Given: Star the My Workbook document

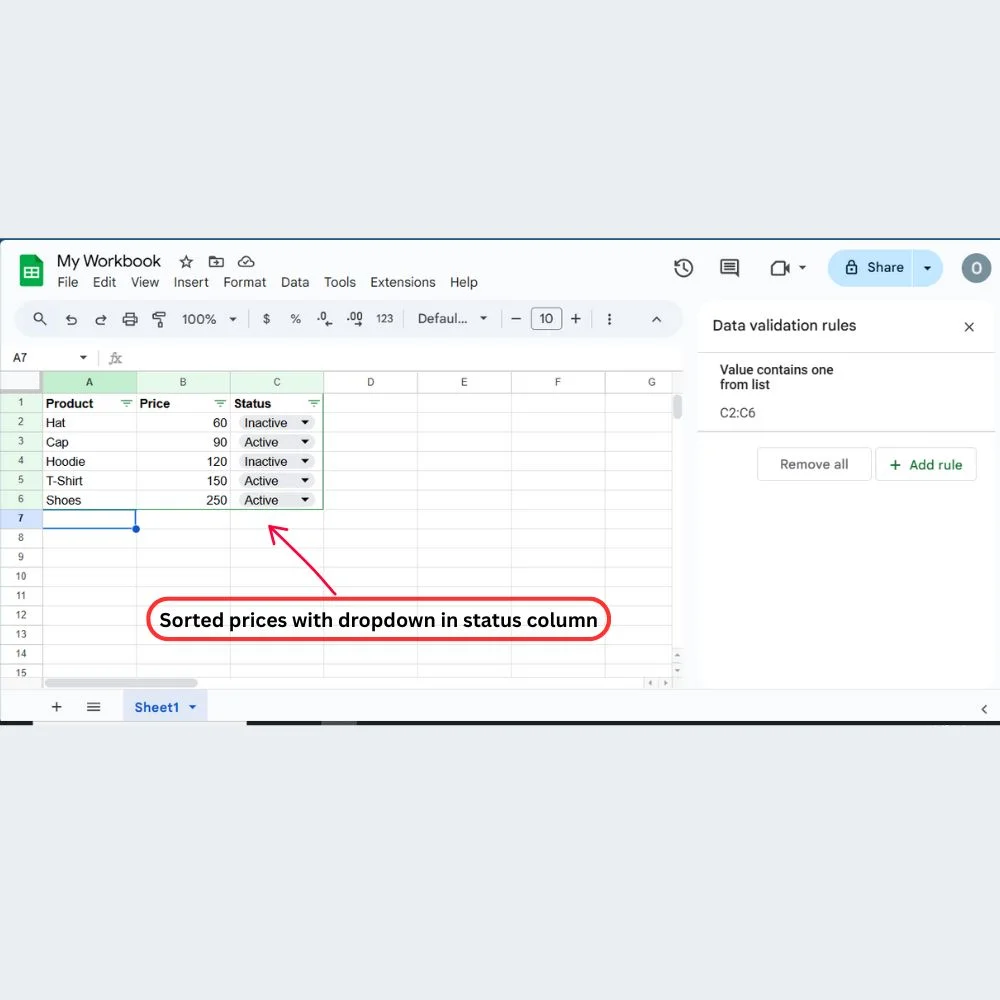Looking at the screenshot, I should (186, 261).
